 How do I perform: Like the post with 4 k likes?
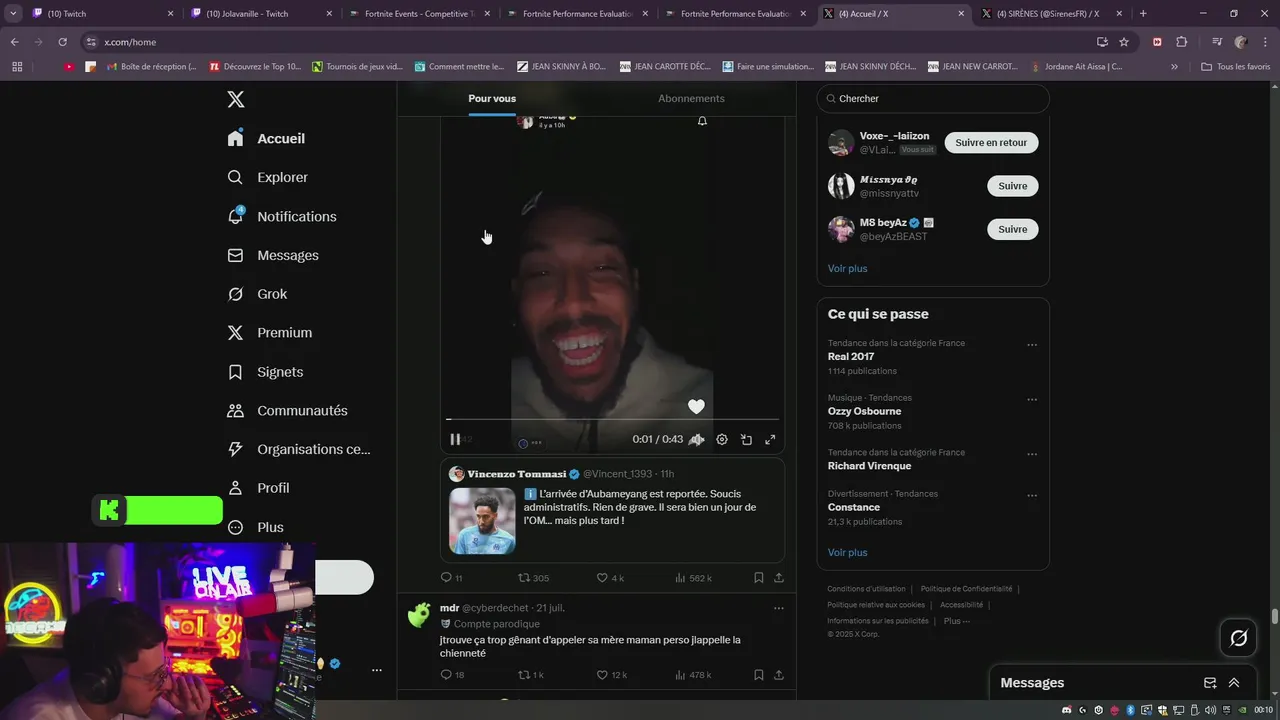(x=610, y=578)
